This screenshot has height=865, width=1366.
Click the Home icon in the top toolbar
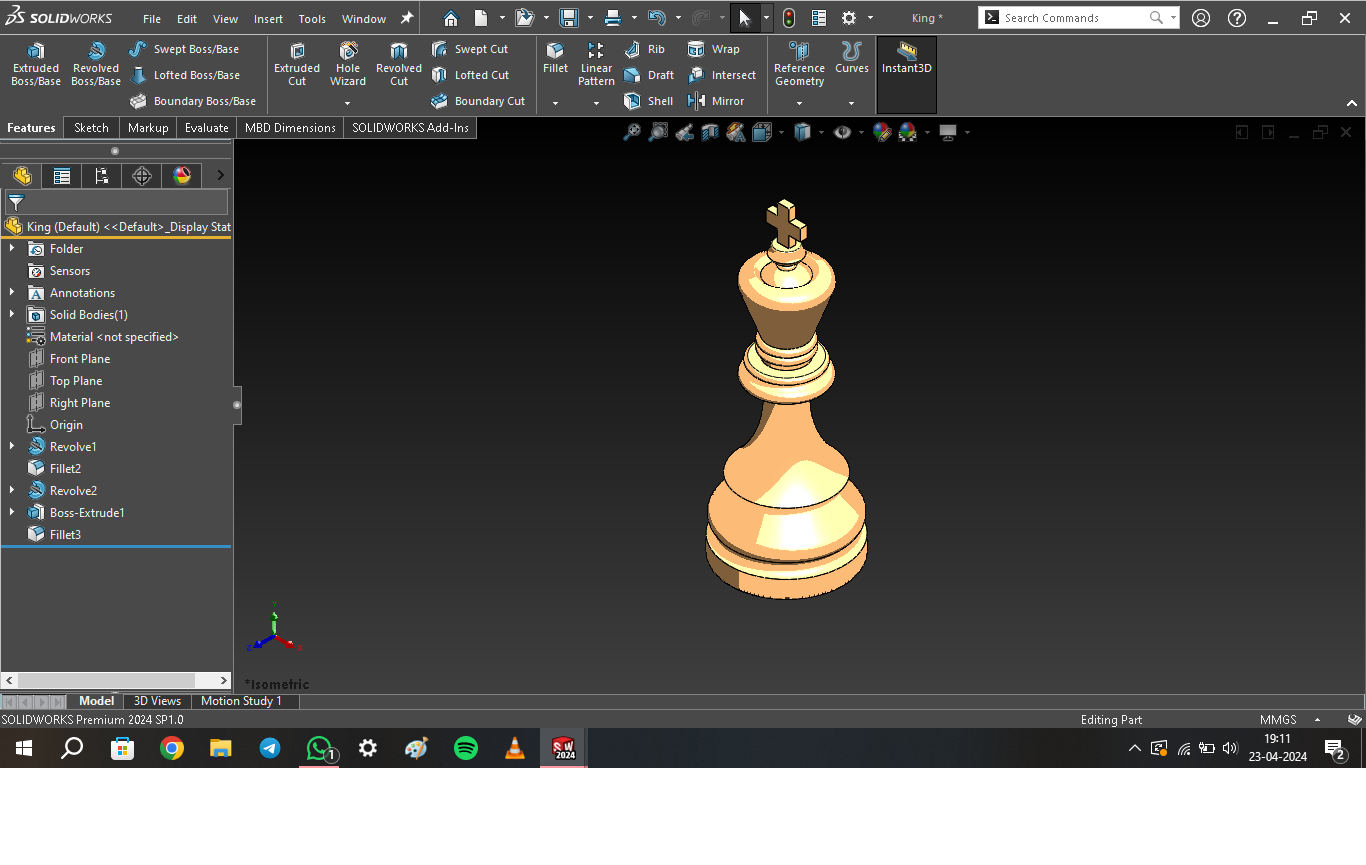pyautogui.click(x=451, y=18)
